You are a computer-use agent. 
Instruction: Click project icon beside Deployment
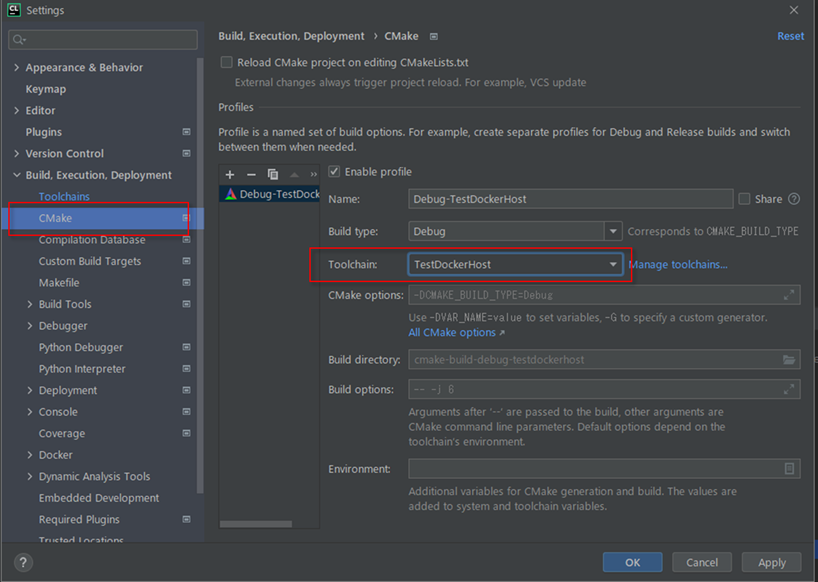tap(186, 390)
